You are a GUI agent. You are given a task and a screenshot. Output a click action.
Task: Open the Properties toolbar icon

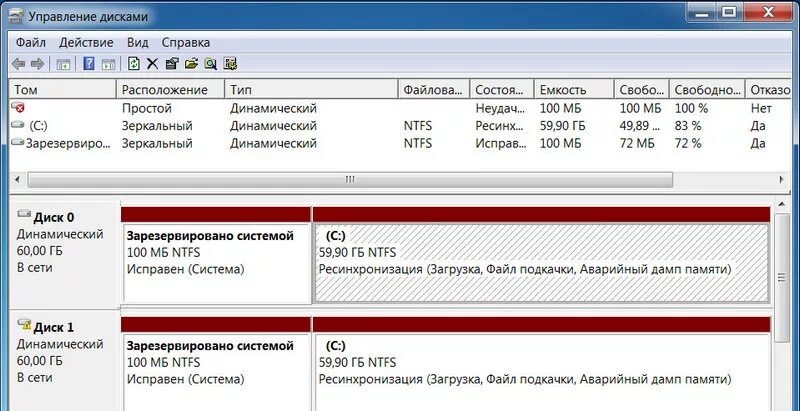point(172,64)
